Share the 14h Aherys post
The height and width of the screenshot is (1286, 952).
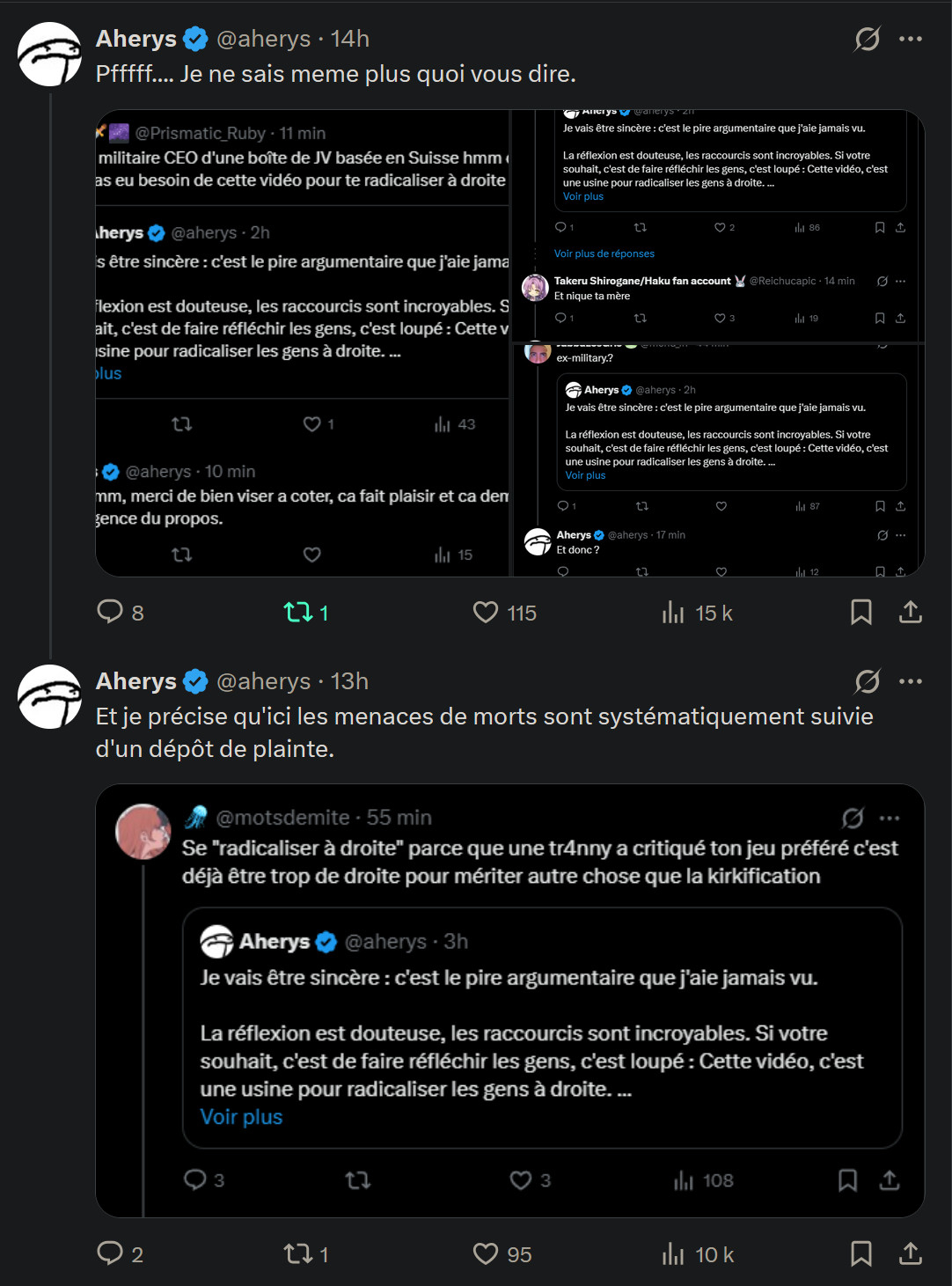click(x=911, y=612)
